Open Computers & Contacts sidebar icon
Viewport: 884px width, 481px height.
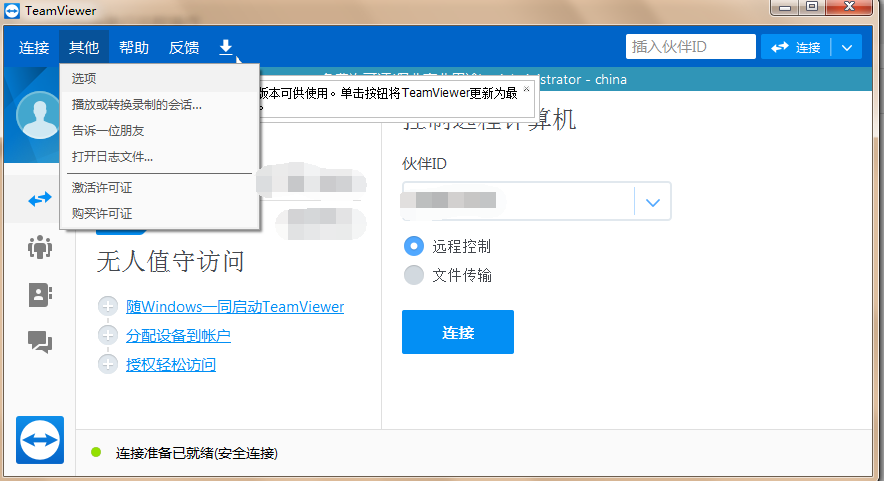coord(39,294)
